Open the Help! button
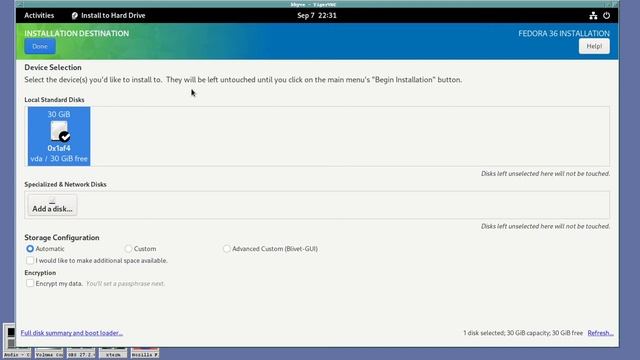Screen dimensions: 640x360 pyautogui.click(x=594, y=47)
